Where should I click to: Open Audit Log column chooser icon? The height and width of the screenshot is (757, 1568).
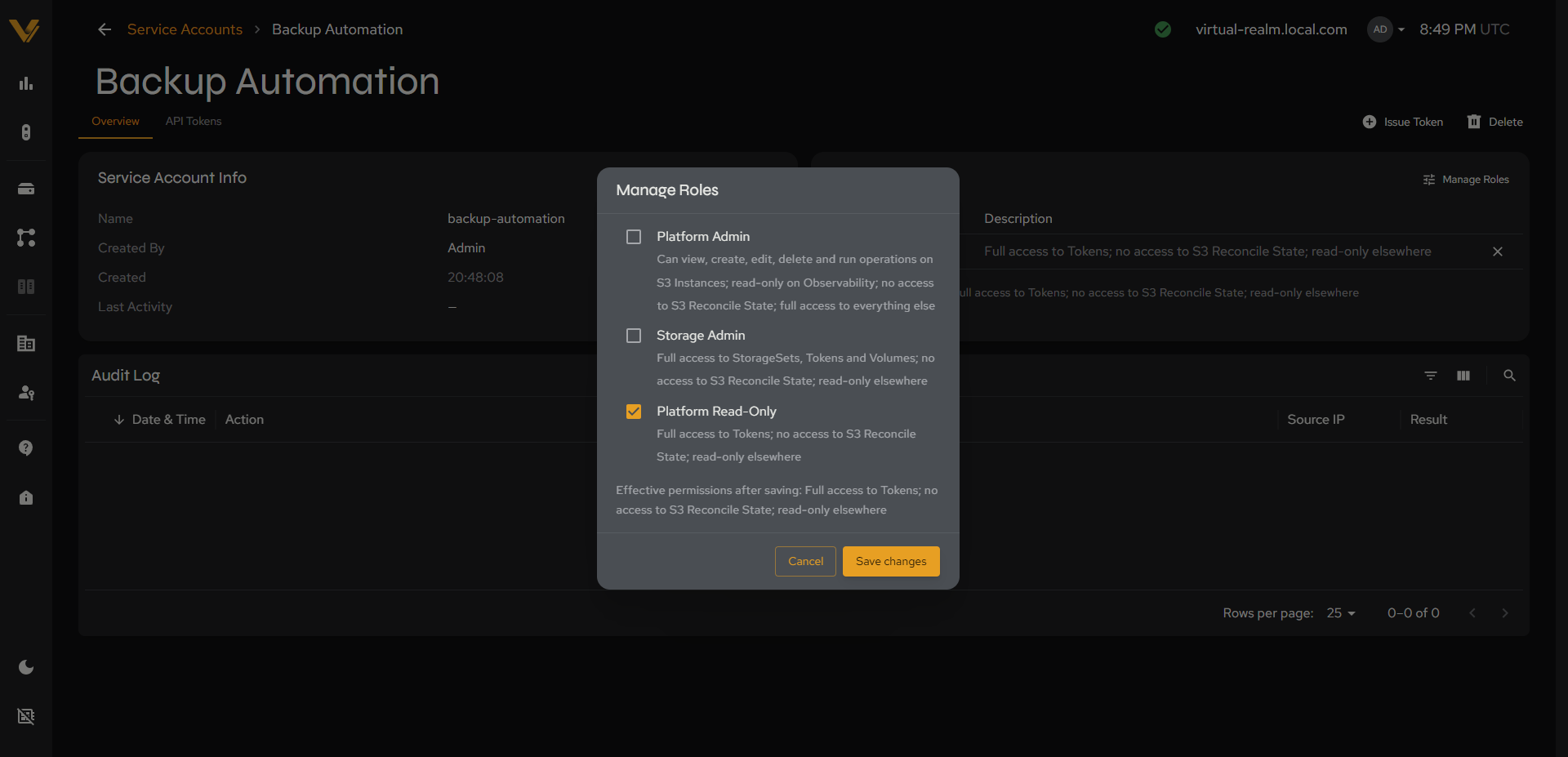[x=1463, y=376]
